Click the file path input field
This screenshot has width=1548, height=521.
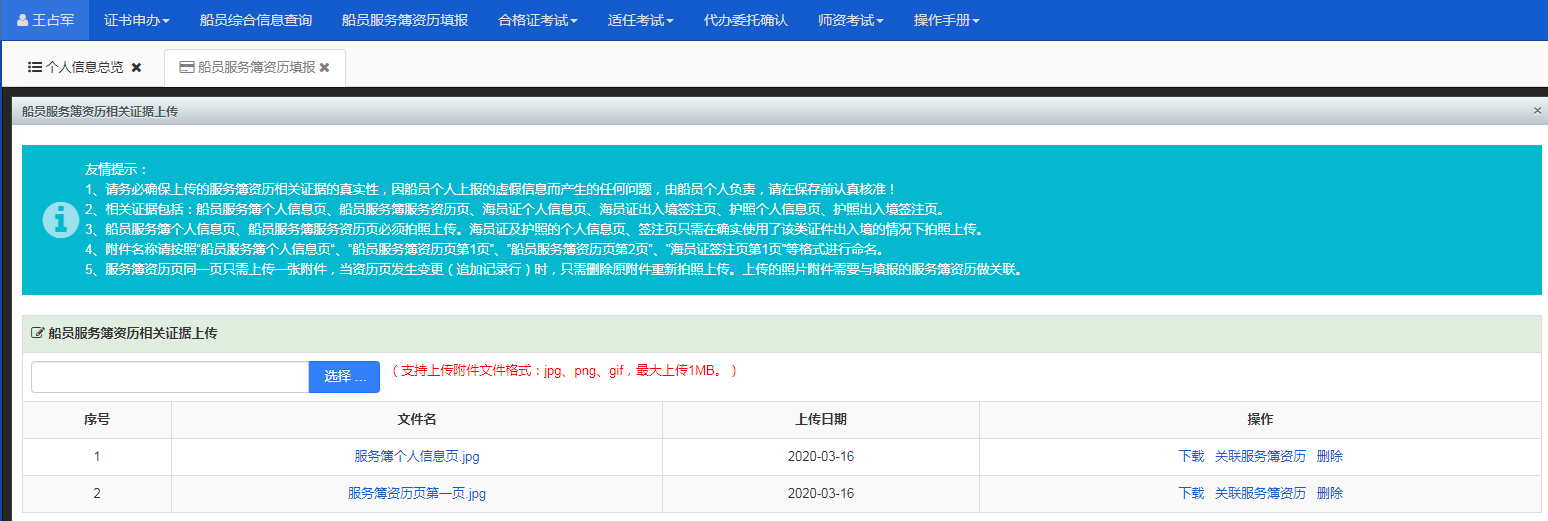click(x=170, y=377)
